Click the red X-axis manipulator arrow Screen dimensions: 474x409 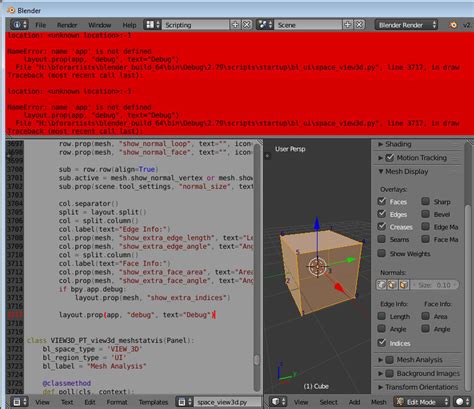tap(339, 288)
